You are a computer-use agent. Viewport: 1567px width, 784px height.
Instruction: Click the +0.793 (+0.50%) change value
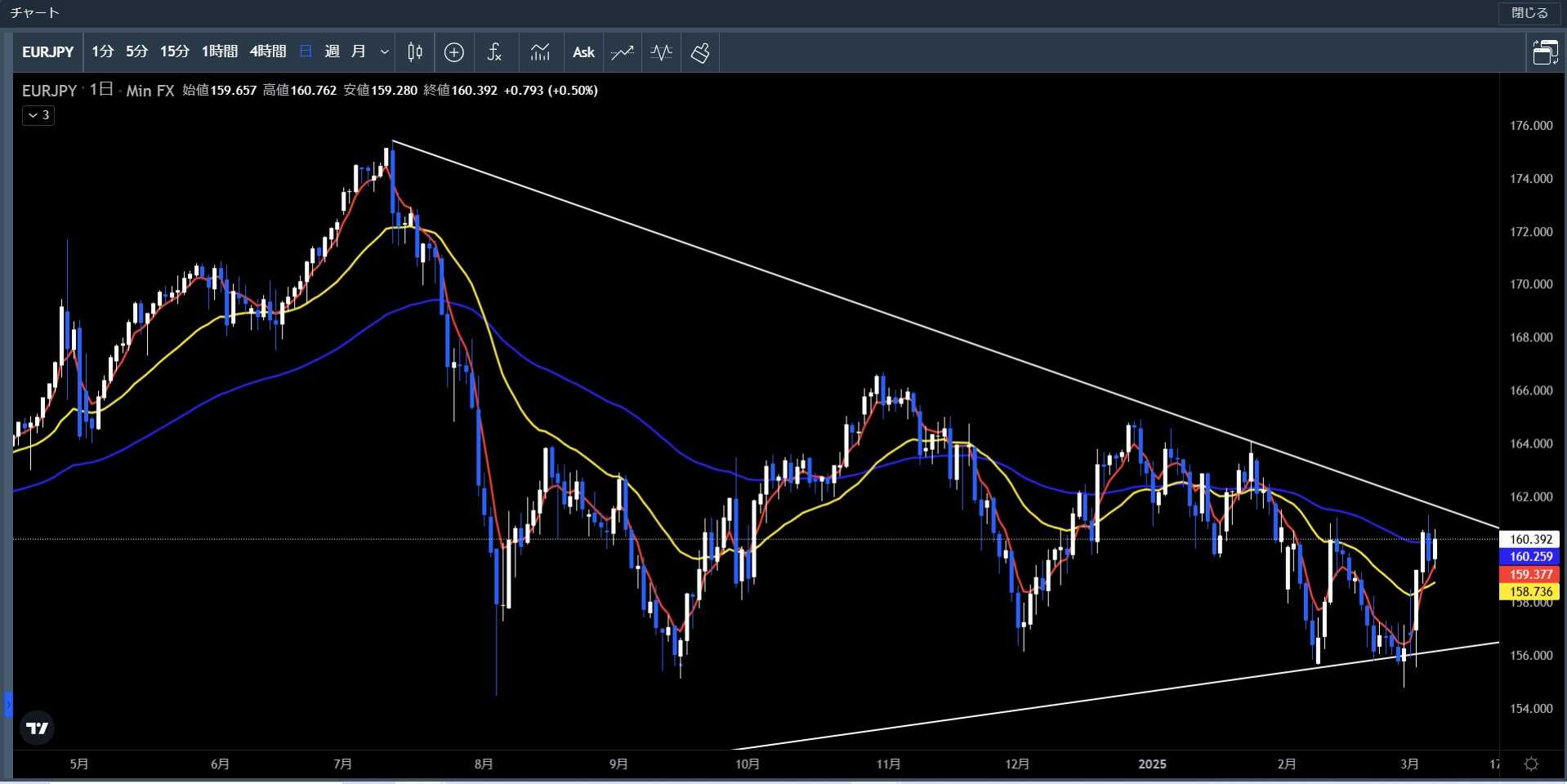(x=551, y=91)
